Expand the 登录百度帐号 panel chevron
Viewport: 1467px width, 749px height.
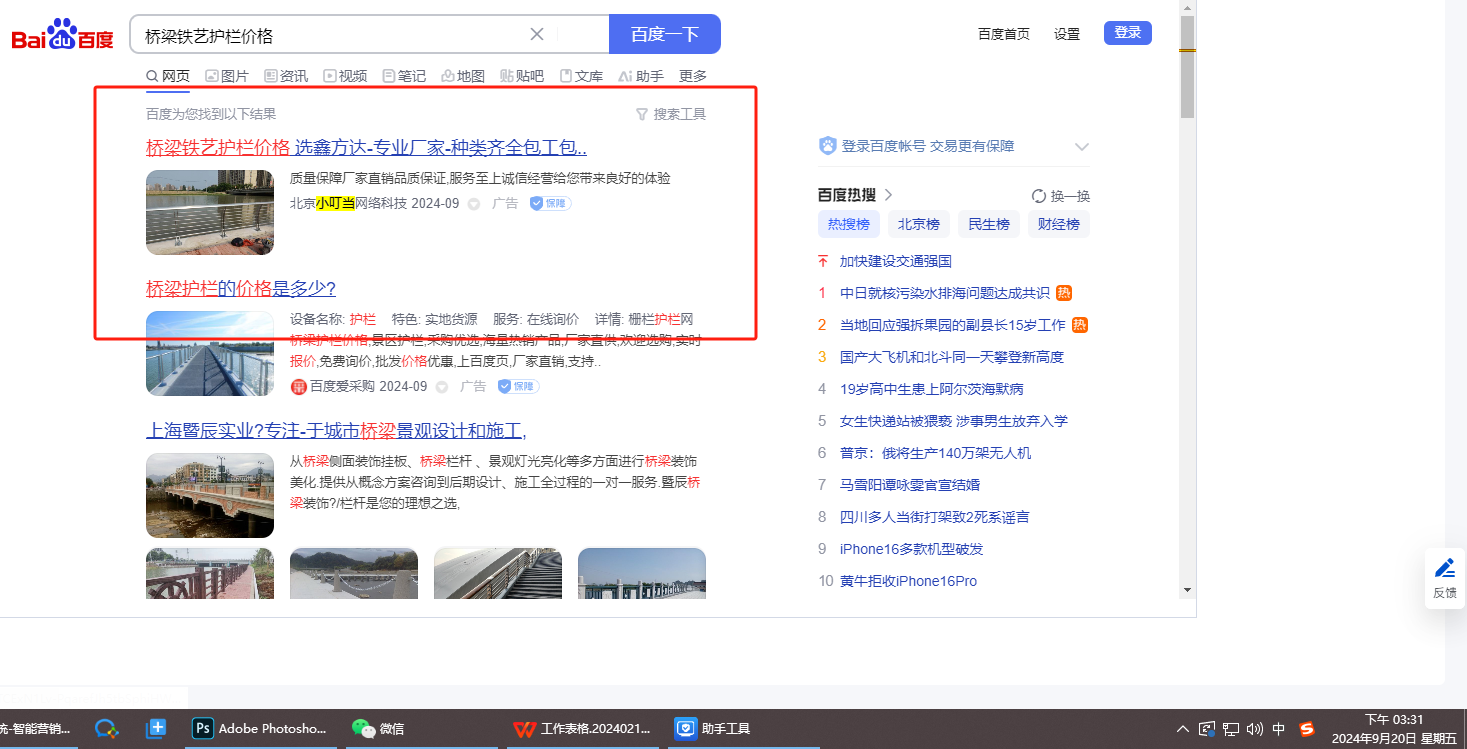pos(1081,147)
